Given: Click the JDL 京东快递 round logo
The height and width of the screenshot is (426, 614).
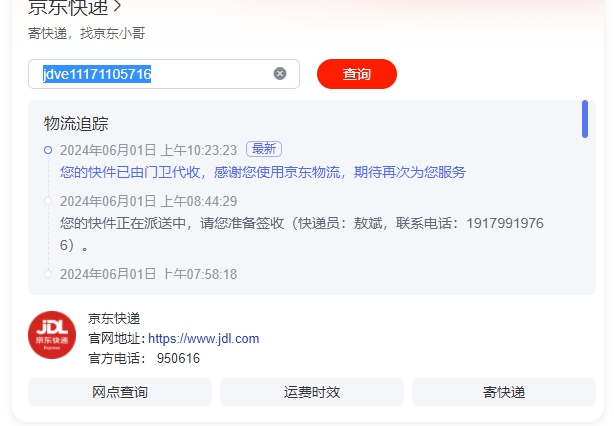Looking at the screenshot, I should [x=52, y=335].
